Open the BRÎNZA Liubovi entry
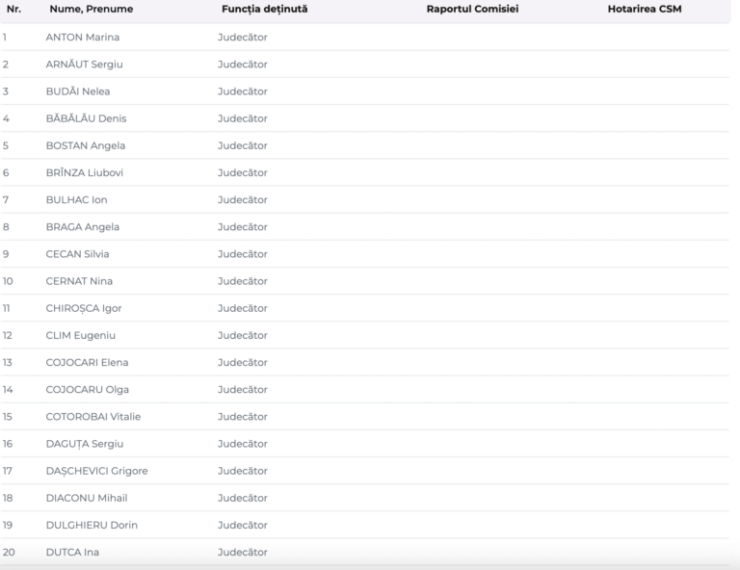 point(87,172)
